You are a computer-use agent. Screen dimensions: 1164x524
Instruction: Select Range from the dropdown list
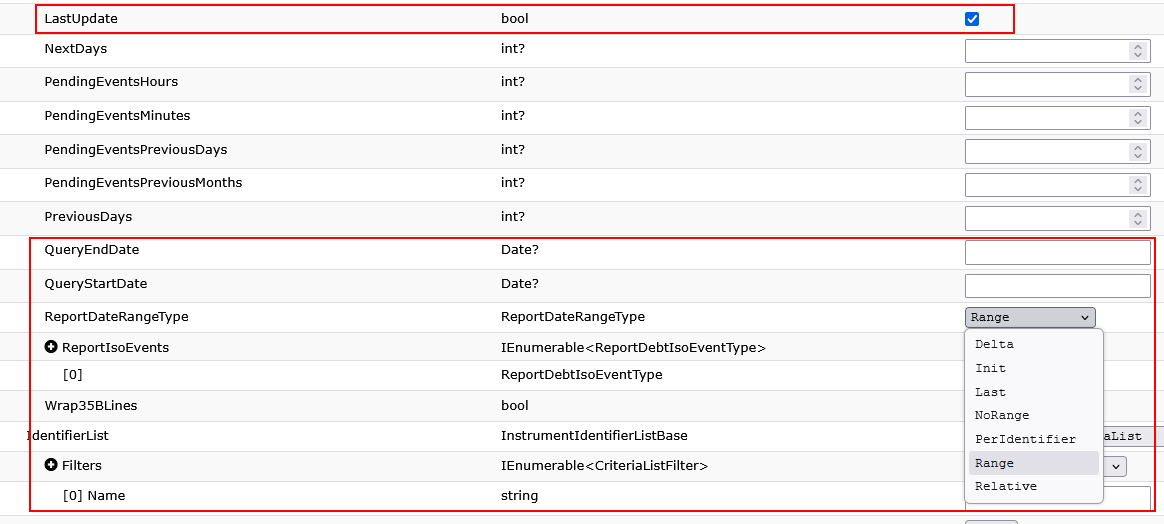1033,463
